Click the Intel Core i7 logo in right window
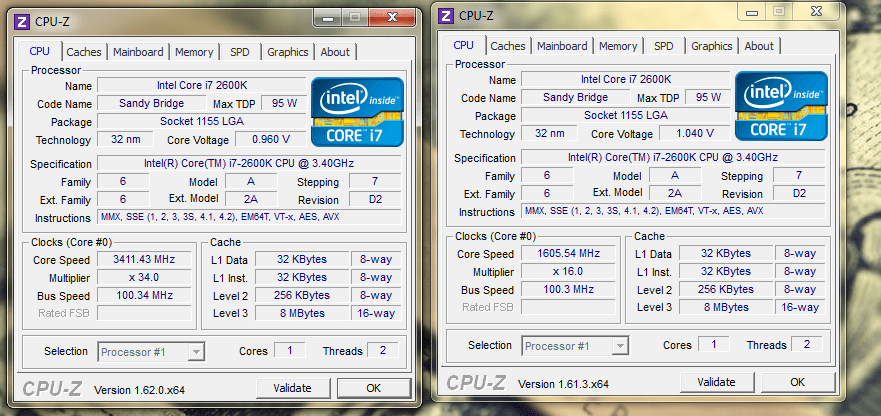This screenshot has width=881, height=416. pyautogui.click(x=782, y=106)
